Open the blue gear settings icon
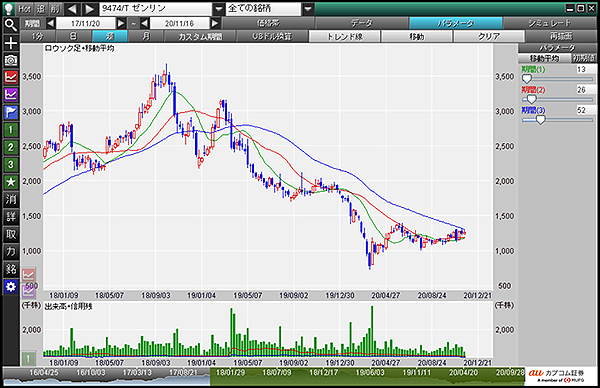This screenshot has height=388, width=600. (11, 287)
